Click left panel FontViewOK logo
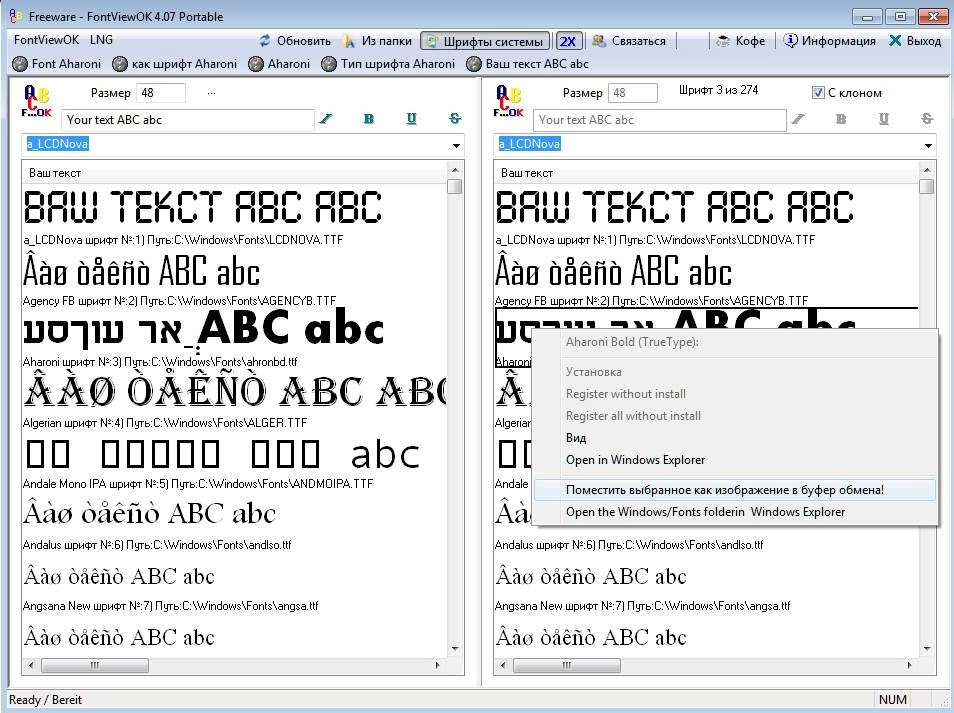This screenshot has width=954, height=713. pos(37,101)
